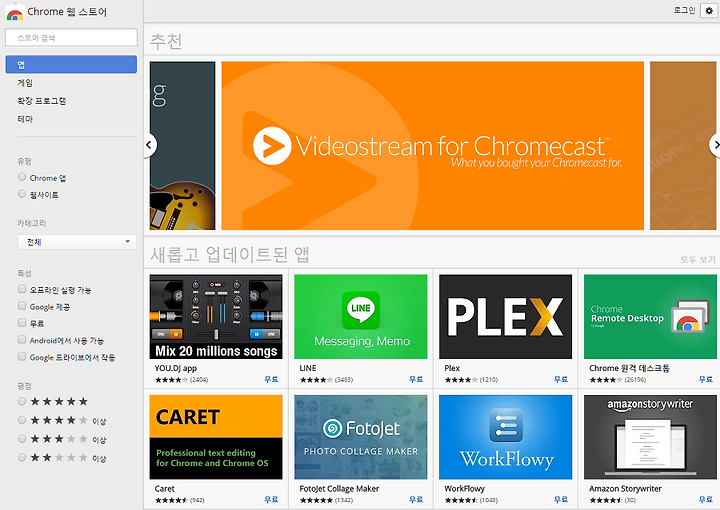The width and height of the screenshot is (720, 510).
Task: Click 무료 button for WorkFlowy
Action: tap(561, 499)
